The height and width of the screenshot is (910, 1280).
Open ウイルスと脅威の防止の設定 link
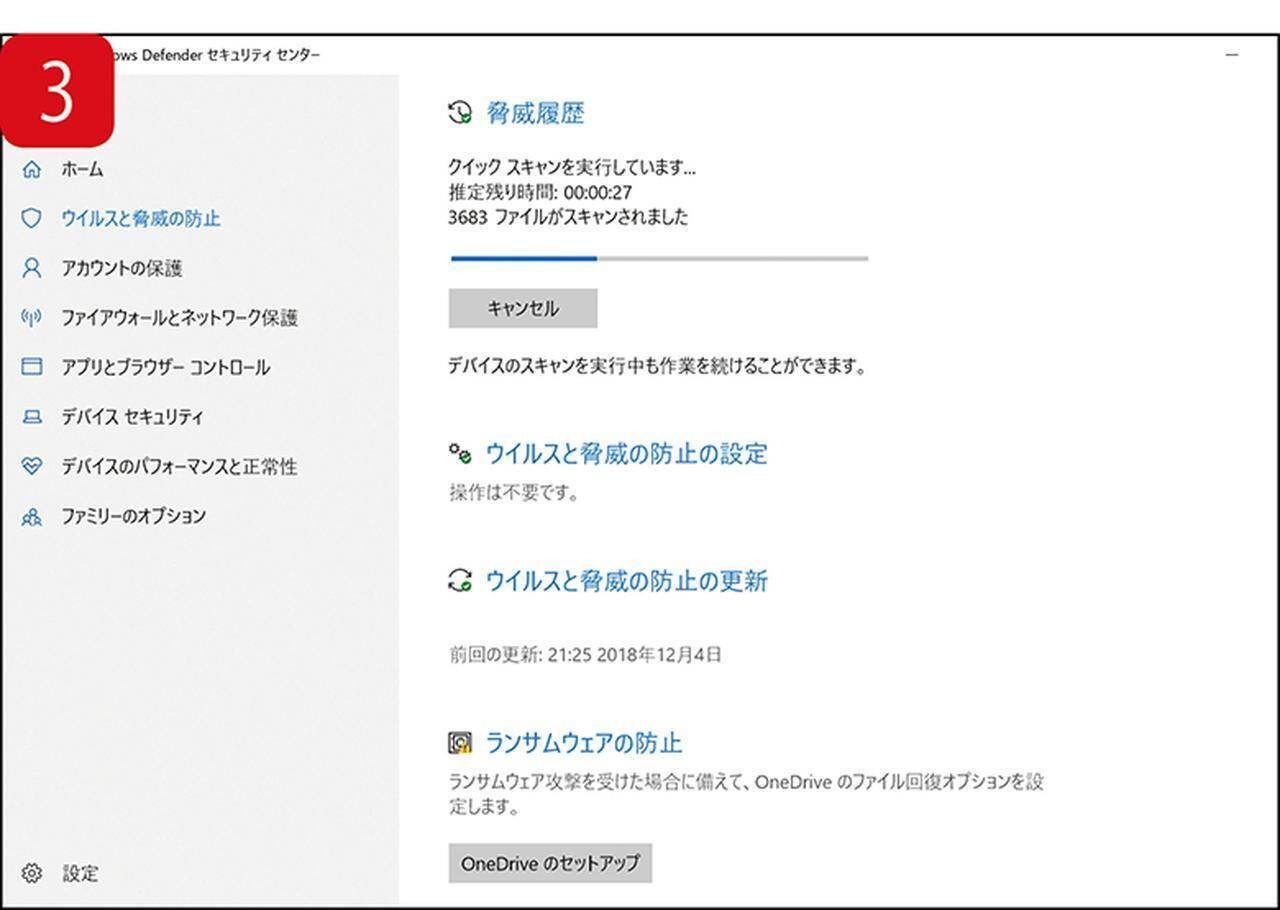pyautogui.click(x=627, y=454)
